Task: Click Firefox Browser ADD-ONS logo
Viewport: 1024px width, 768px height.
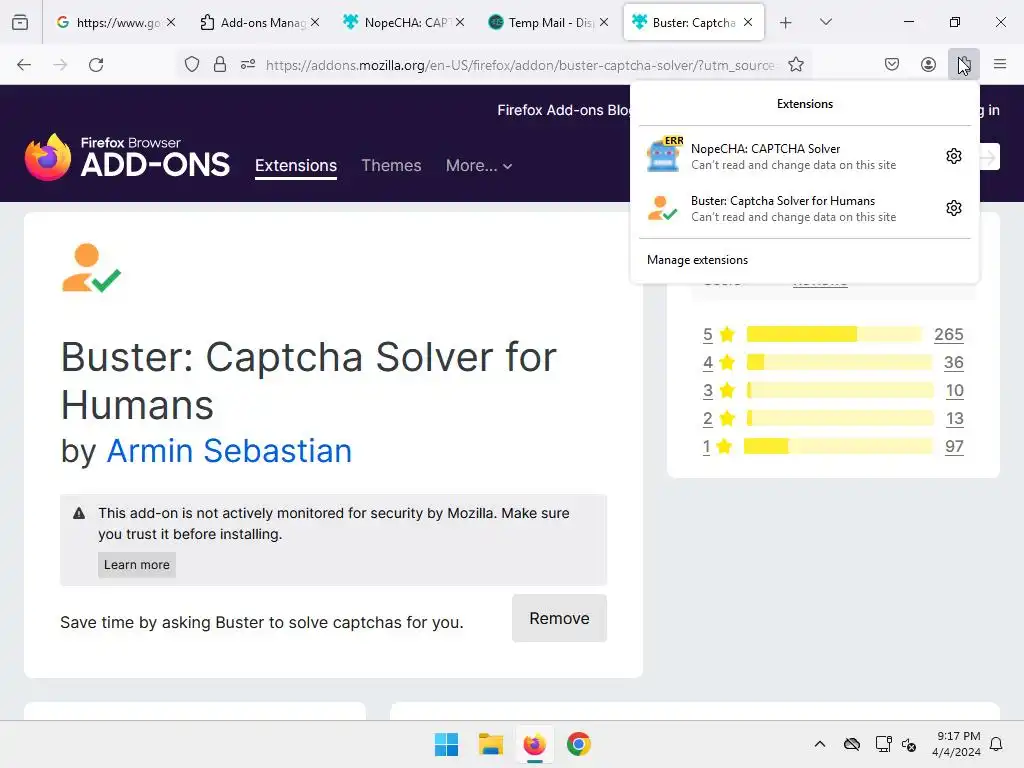Action: pyautogui.click(x=127, y=157)
